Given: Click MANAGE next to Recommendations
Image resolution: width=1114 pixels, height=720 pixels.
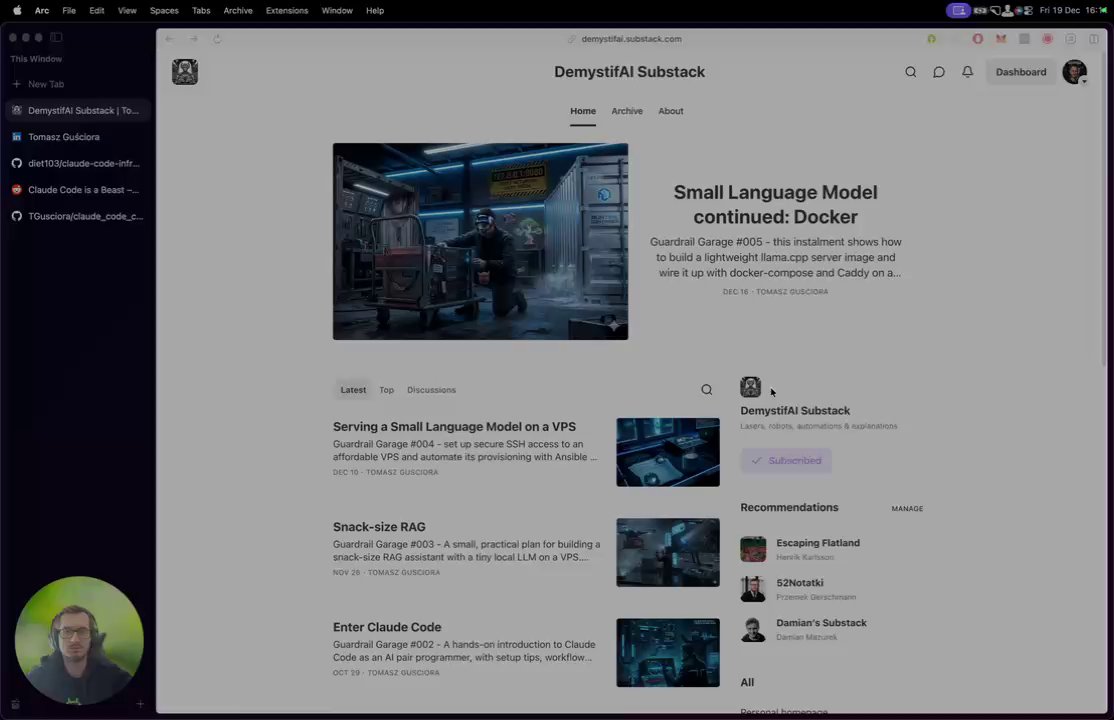Looking at the screenshot, I should (x=907, y=509).
